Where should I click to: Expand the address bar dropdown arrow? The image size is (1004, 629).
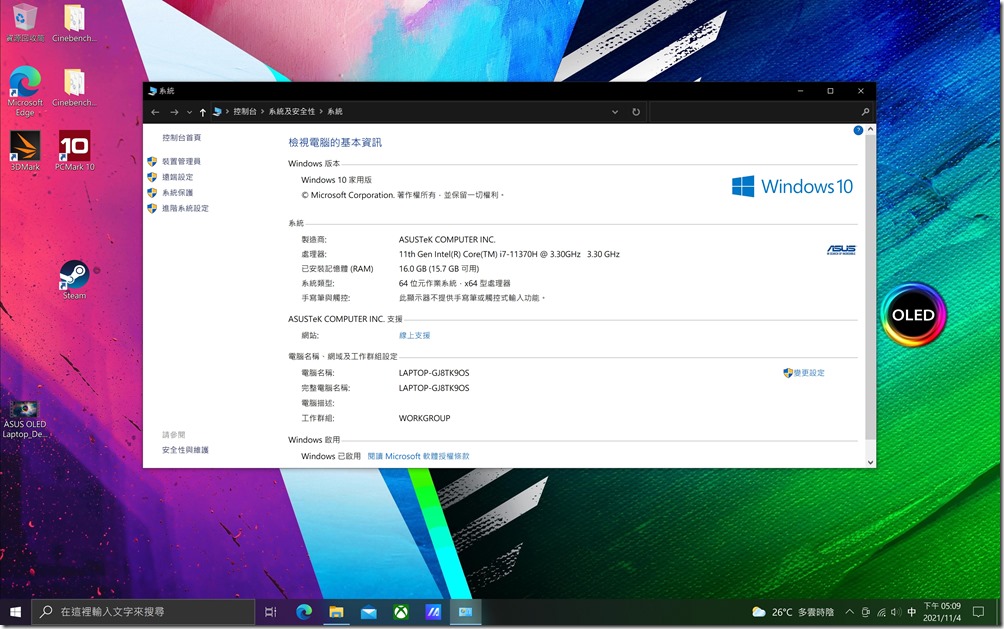(x=615, y=111)
